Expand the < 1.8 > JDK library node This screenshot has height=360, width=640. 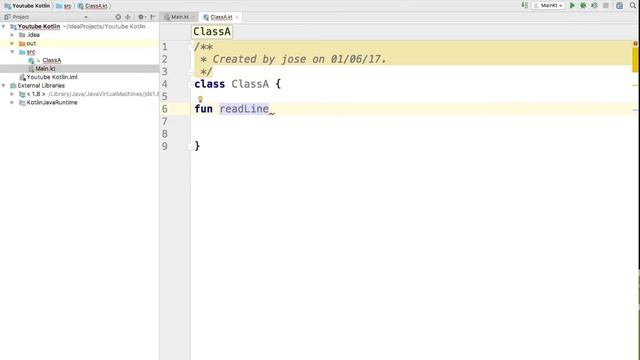coord(12,94)
